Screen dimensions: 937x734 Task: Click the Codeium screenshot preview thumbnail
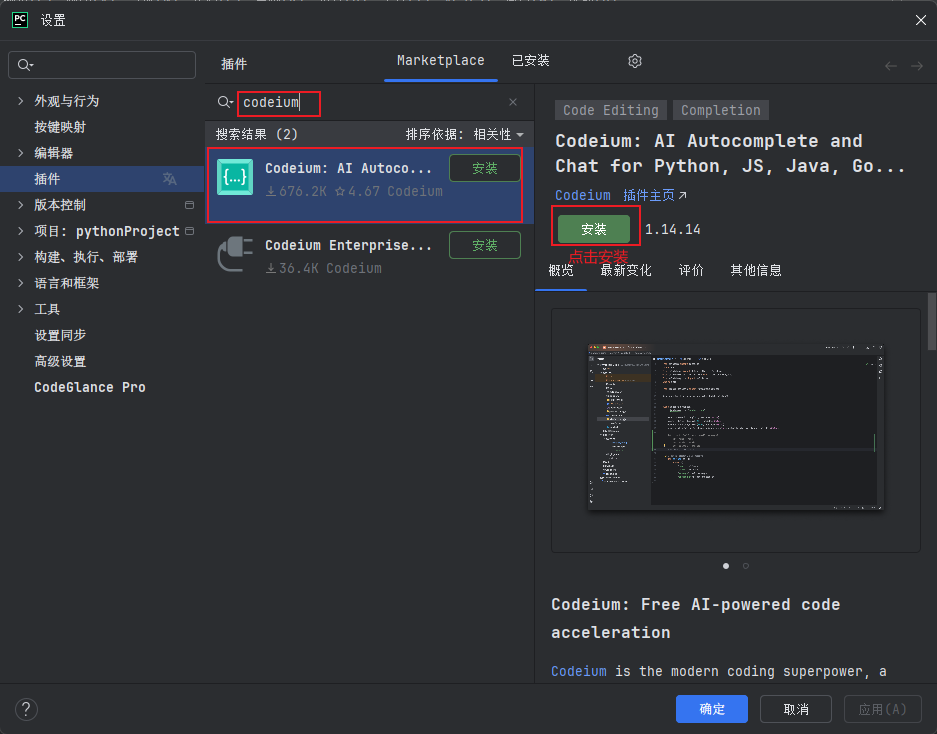tap(734, 427)
